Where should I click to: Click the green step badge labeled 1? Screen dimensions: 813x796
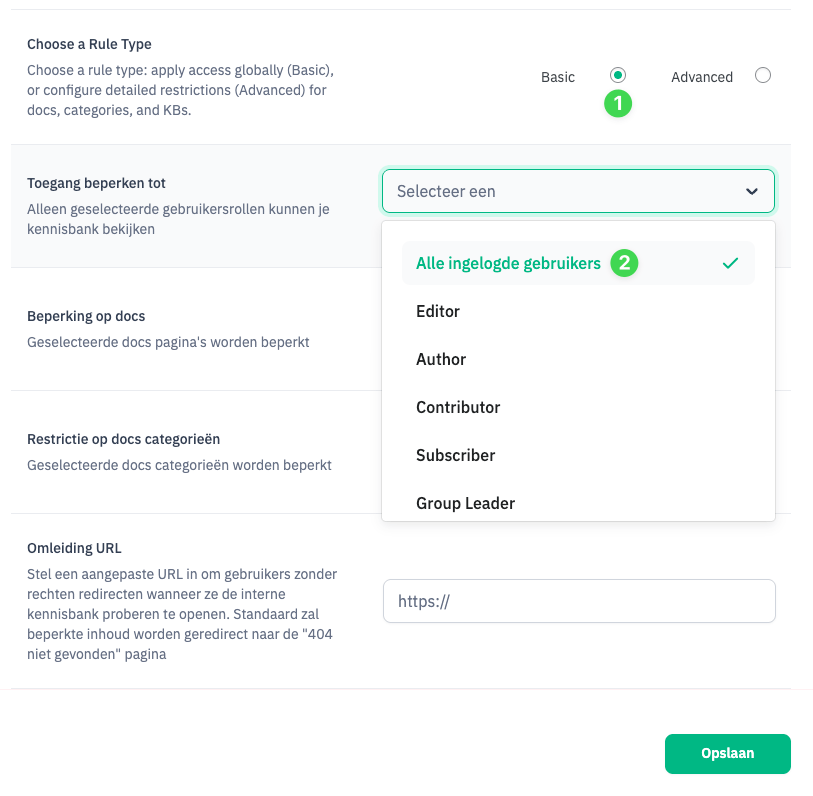[617, 103]
